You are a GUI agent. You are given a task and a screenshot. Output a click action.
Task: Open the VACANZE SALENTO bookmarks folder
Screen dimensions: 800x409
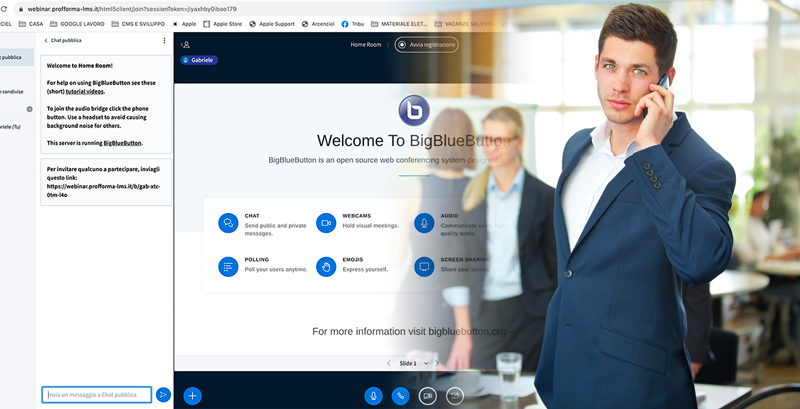[465, 24]
